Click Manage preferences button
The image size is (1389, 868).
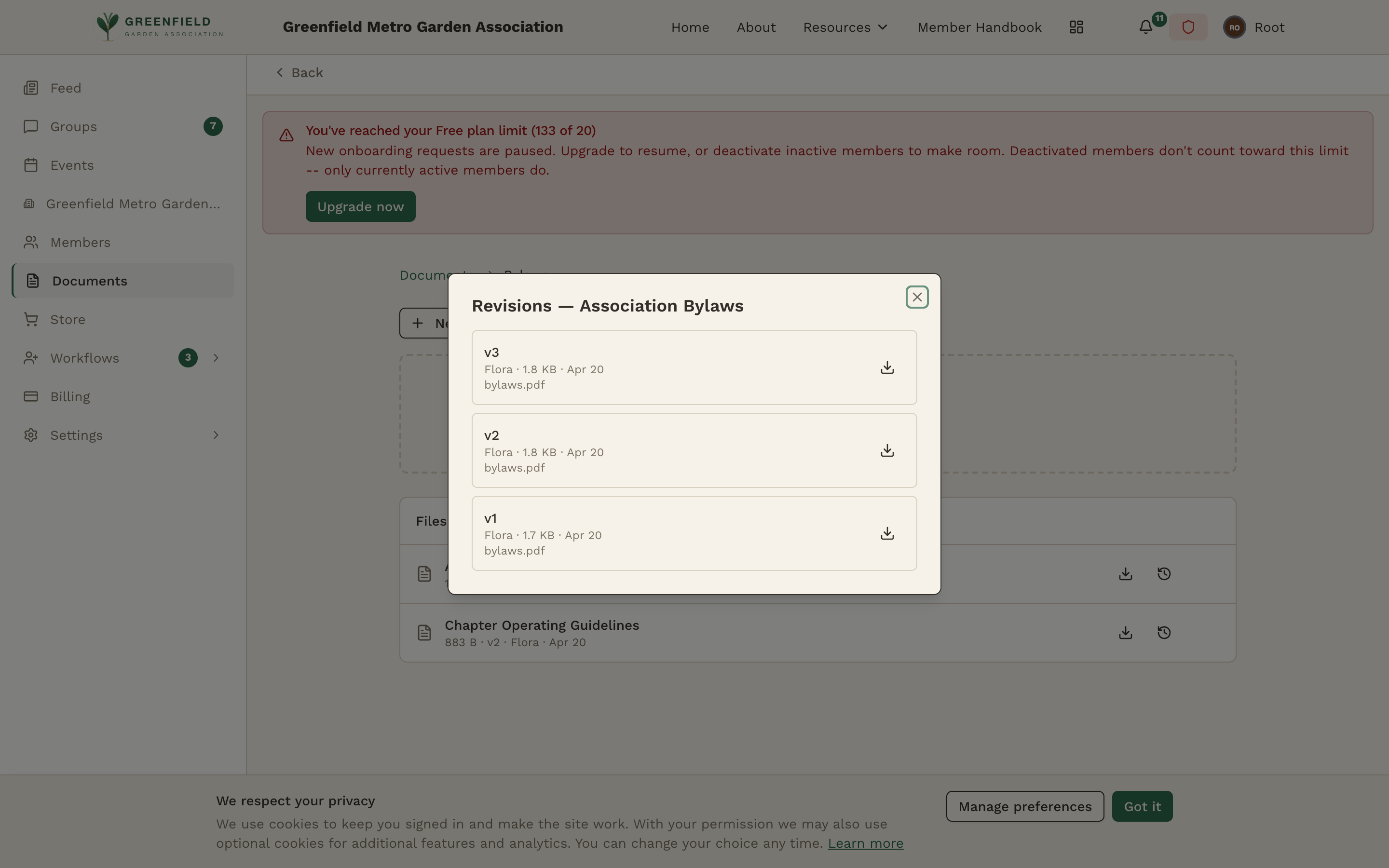coord(1024,807)
